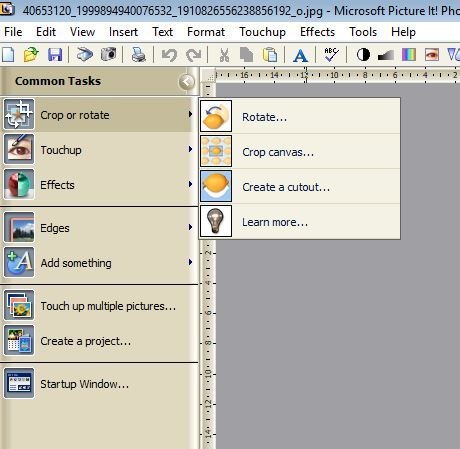Open the Help menu

pos(403,32)
